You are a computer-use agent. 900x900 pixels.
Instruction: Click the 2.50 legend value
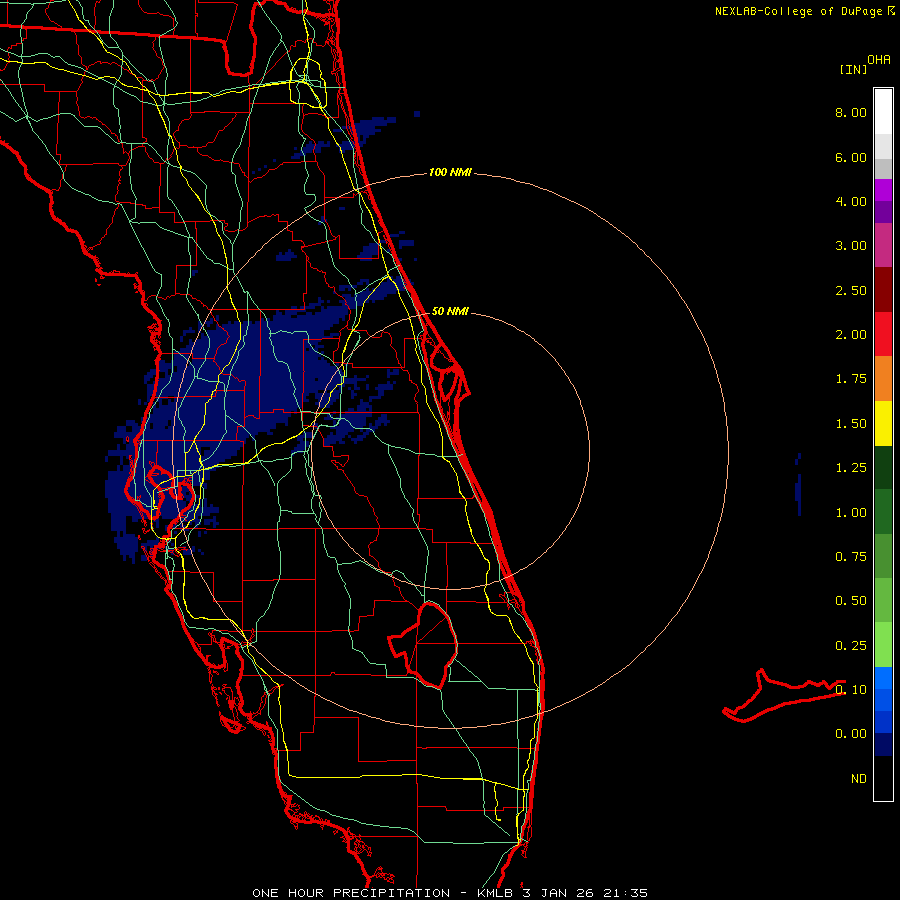(851, 290)
